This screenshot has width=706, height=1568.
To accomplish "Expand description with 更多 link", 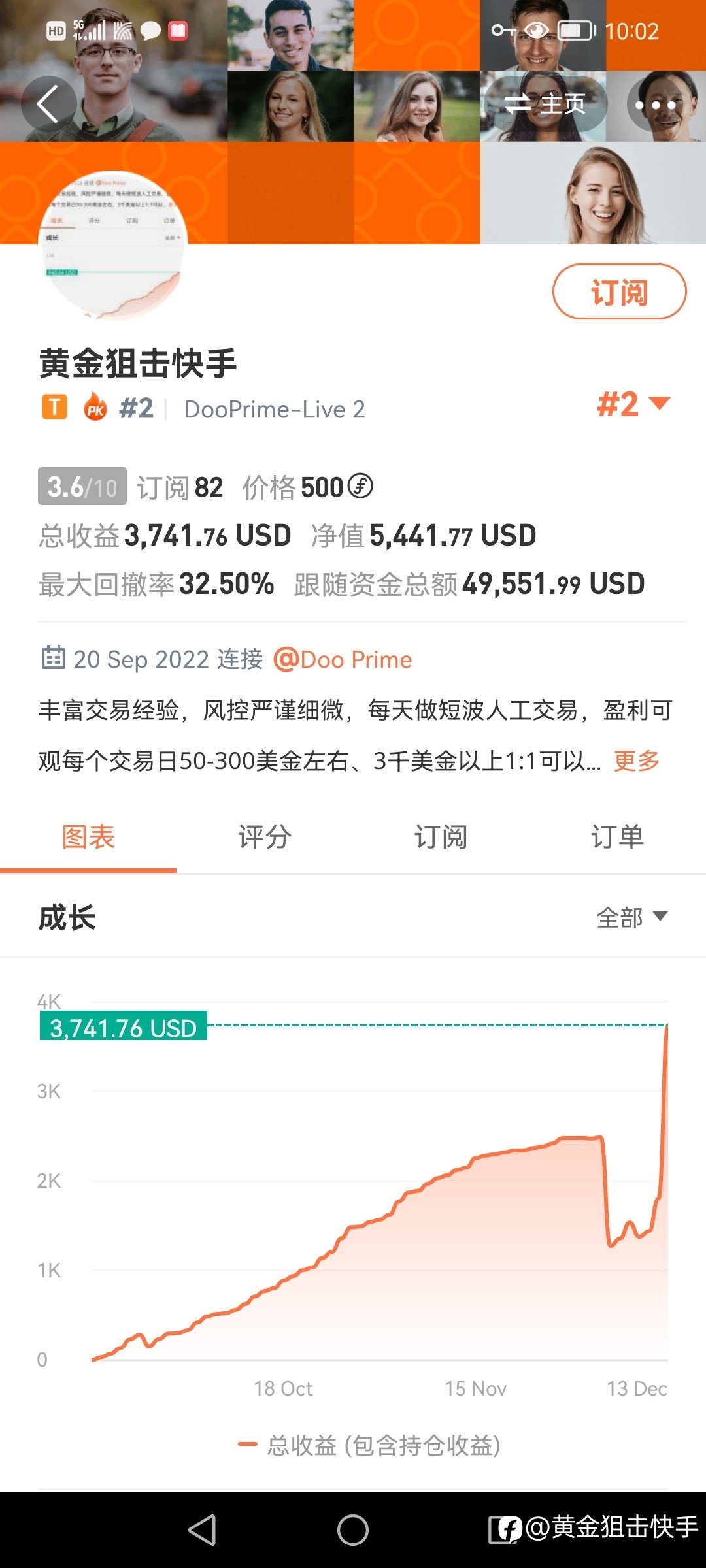I will coord(637,760).
